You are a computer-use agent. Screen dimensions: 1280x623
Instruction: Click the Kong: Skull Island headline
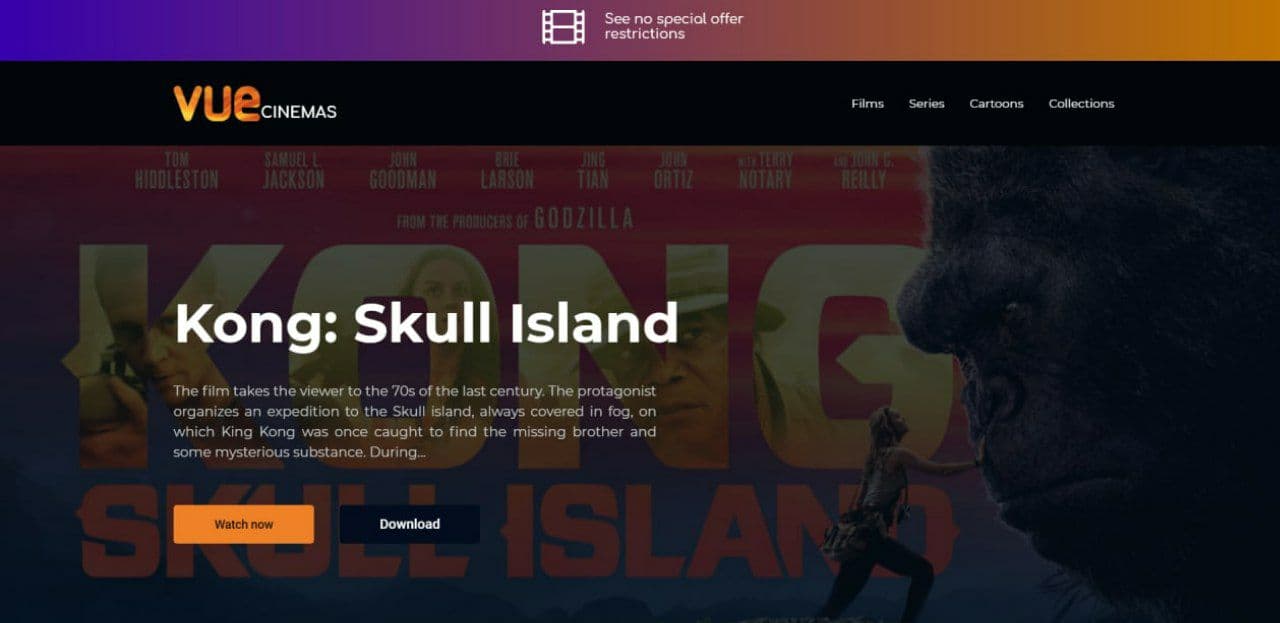pos(426,323)
